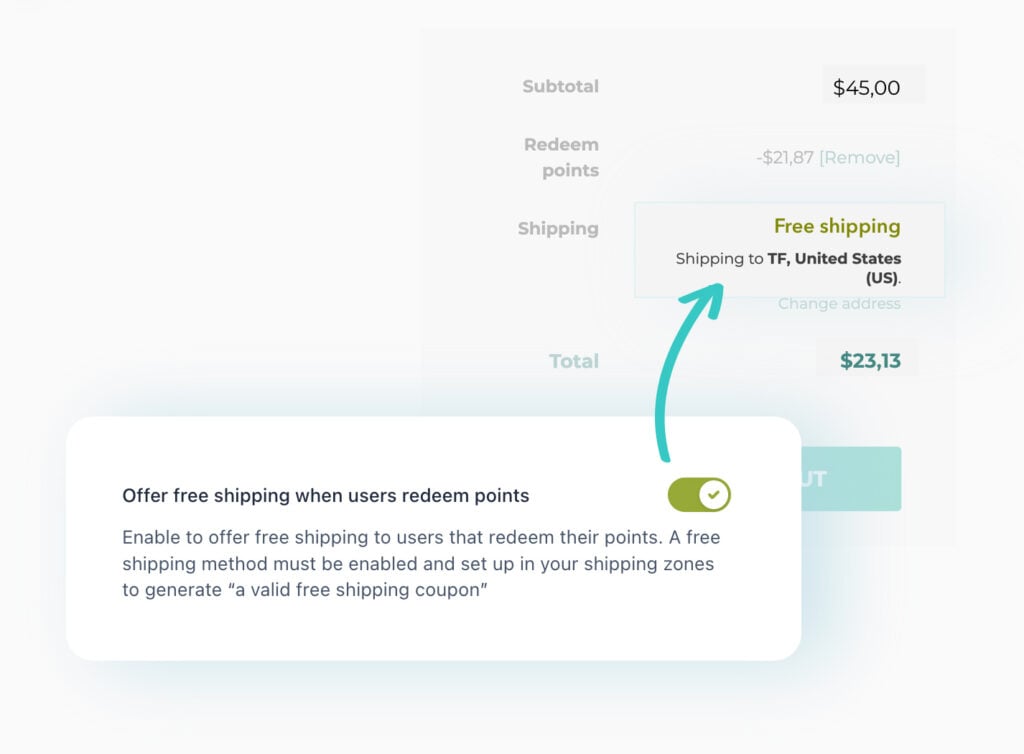Click the Free shipping details box

(789, 250)
